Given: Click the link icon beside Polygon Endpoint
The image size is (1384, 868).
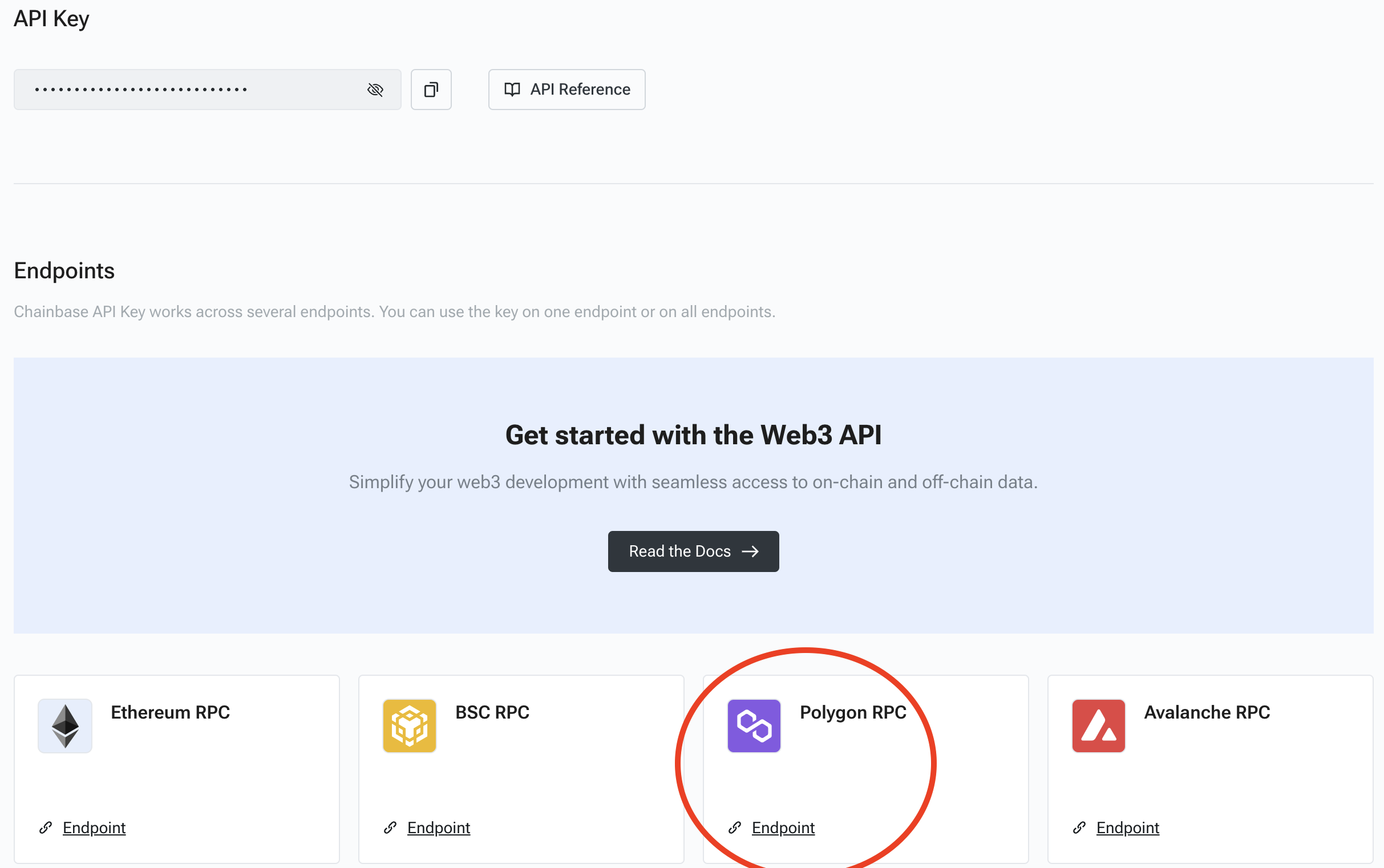Looking at the screenshot, I should pyautogui.click(x=735, y=828).
